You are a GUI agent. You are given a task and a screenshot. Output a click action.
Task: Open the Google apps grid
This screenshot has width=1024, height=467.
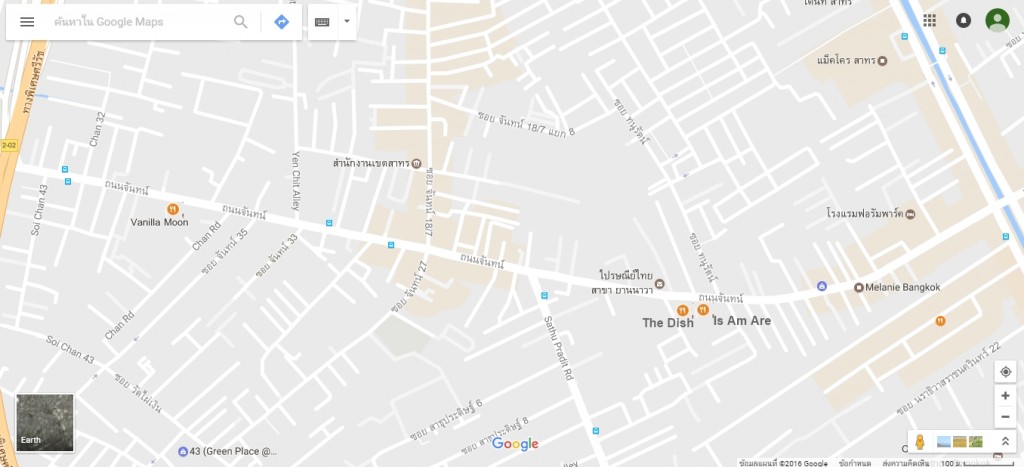point(929,20)
